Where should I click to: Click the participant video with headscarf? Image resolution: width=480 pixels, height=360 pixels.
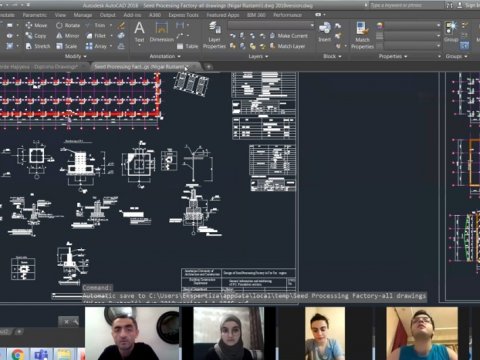pyautogui.click(x=229, y=333)
